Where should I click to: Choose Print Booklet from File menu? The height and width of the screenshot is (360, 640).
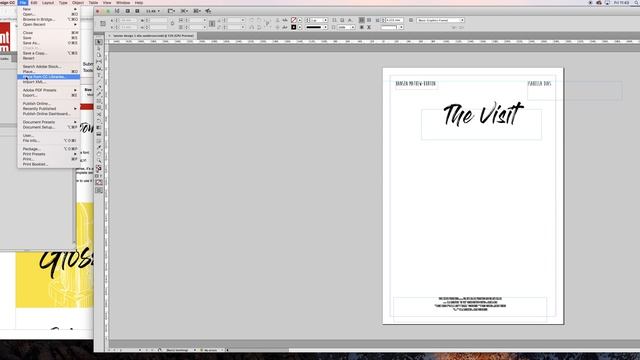tap(50, 164)
